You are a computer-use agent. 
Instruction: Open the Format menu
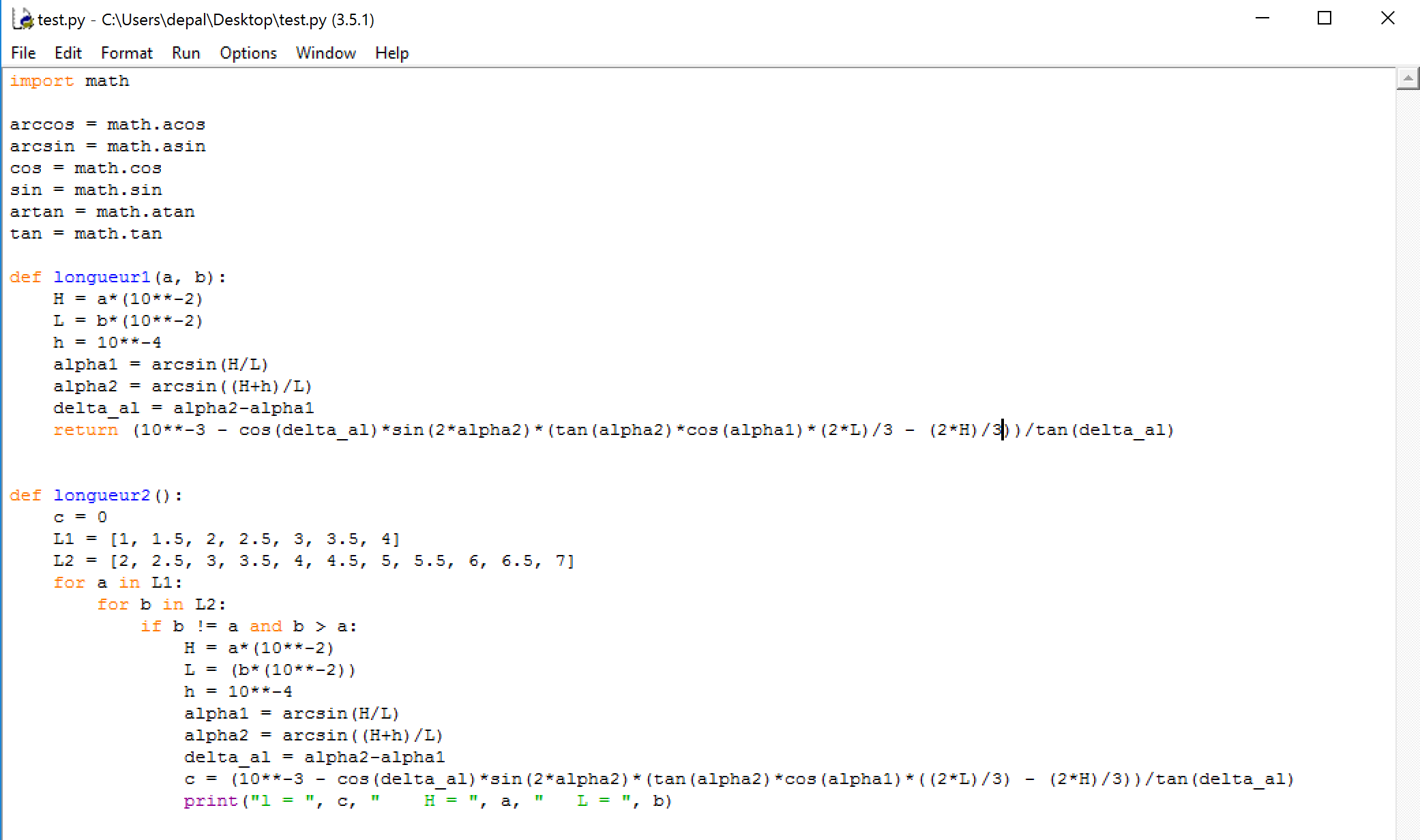(x=127, y=53)
